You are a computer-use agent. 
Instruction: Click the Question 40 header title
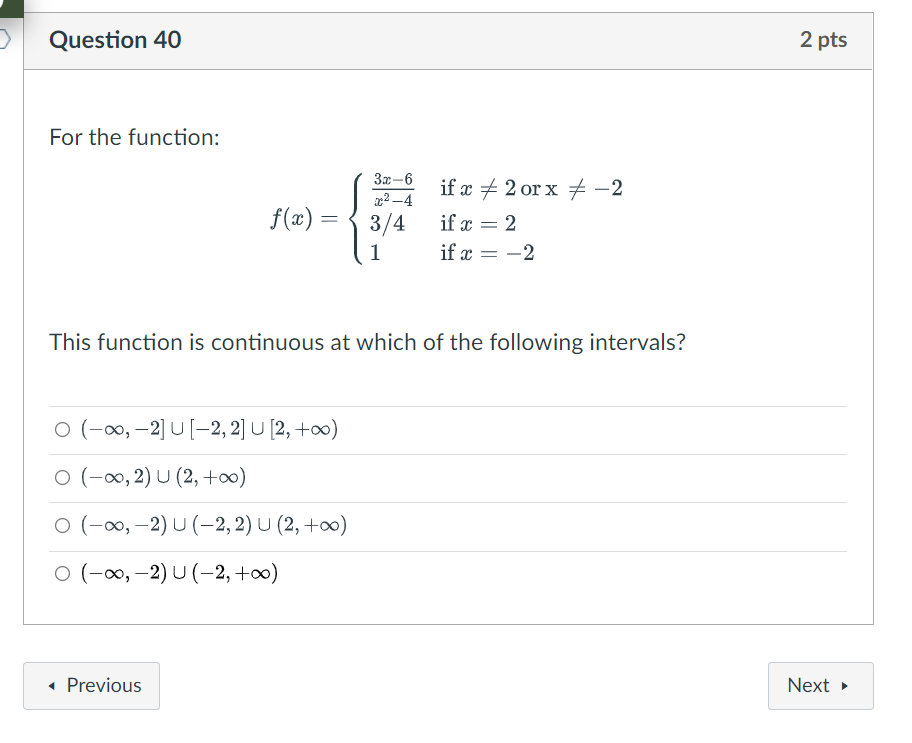coord(115,40)
